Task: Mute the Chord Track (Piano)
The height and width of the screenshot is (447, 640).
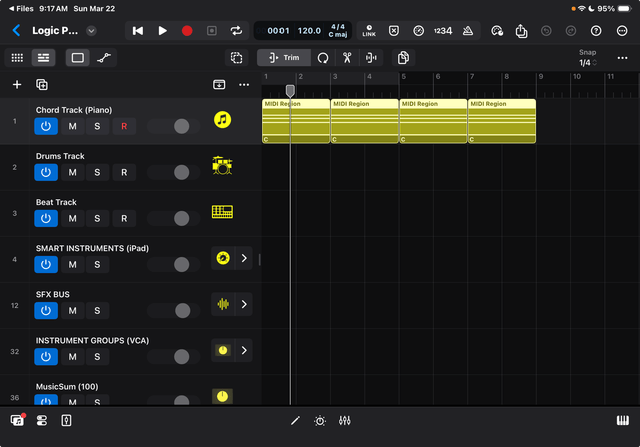Action: (x=72, y=126)
